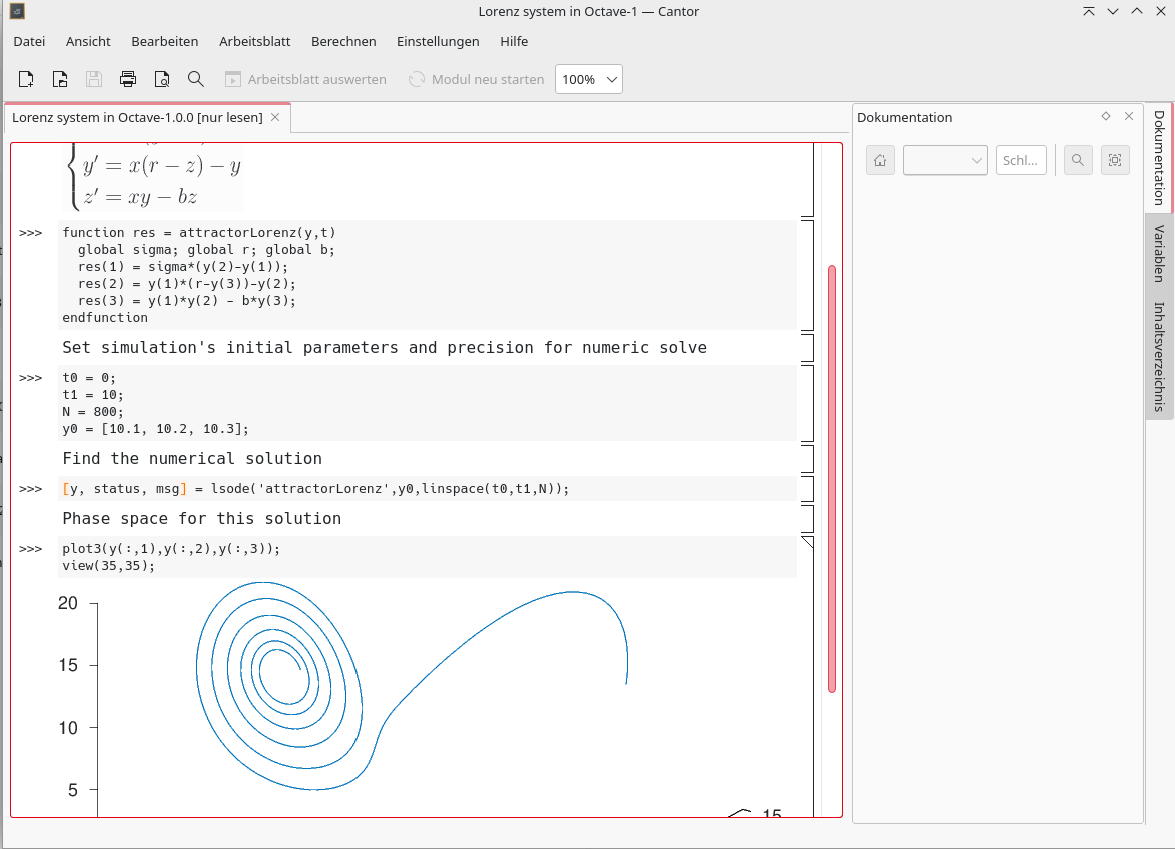1175x849 pixels.
Task: Close the Lorenz system worksheet tab
Action: click(x=275, y=117)
